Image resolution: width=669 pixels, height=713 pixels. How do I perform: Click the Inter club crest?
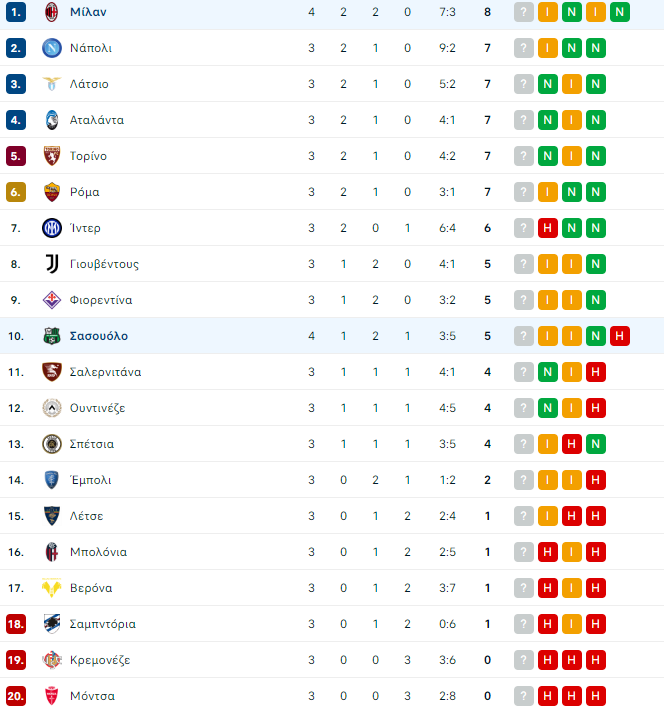tap(52, 228)
